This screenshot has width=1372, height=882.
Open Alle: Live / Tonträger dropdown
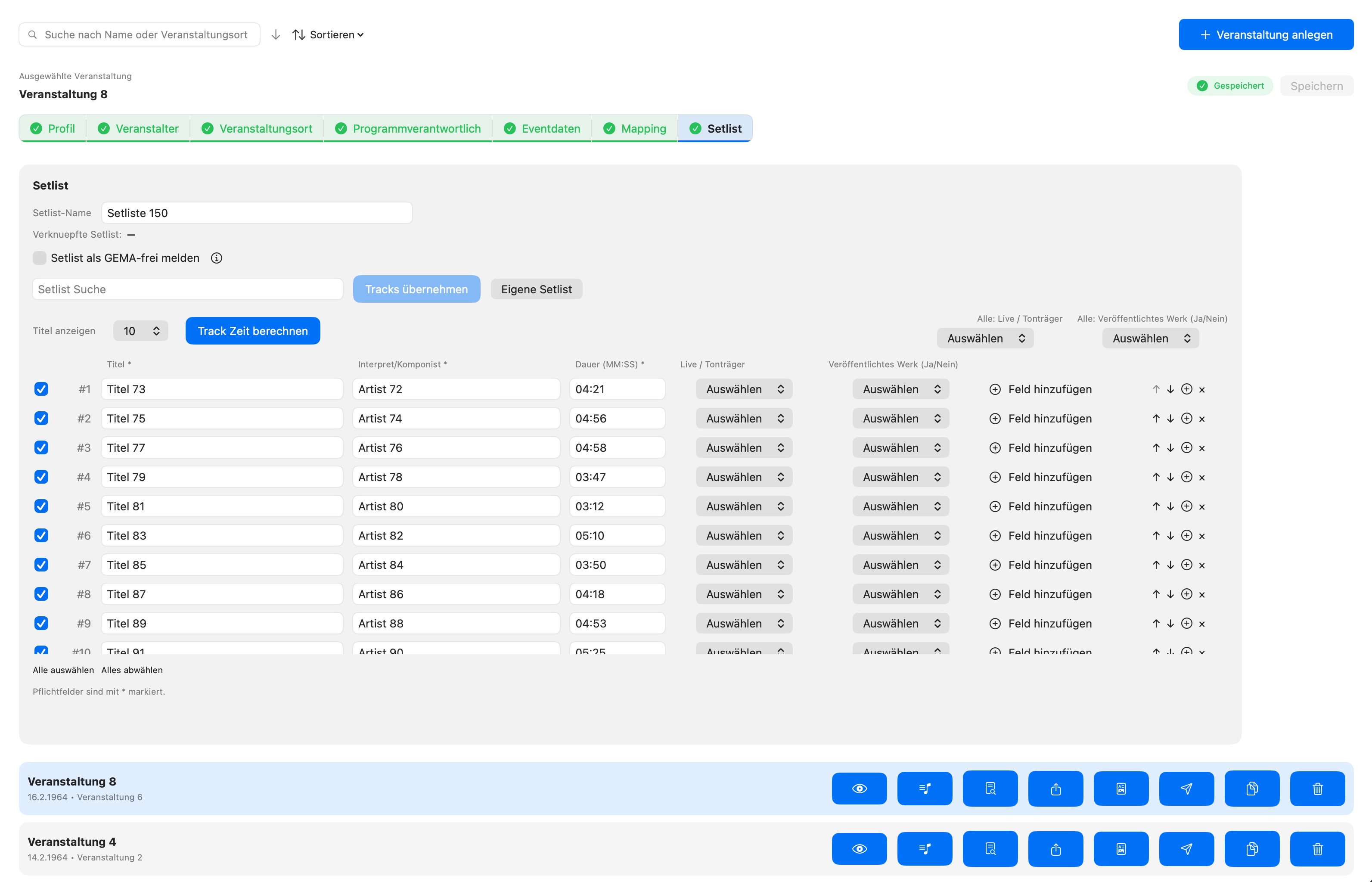click(x=985, y=339)
